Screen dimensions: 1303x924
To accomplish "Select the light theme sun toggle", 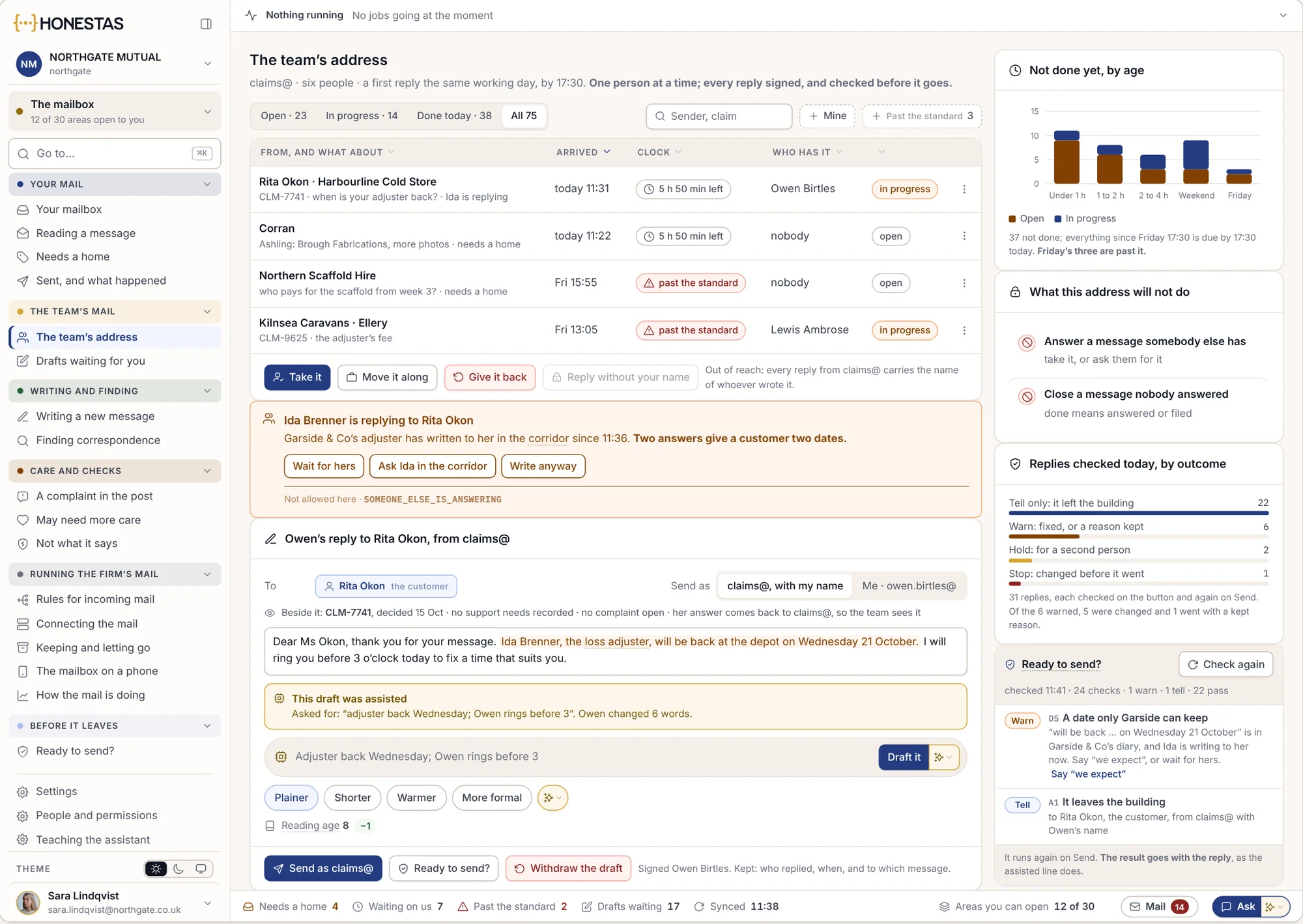I will point(156,869).
